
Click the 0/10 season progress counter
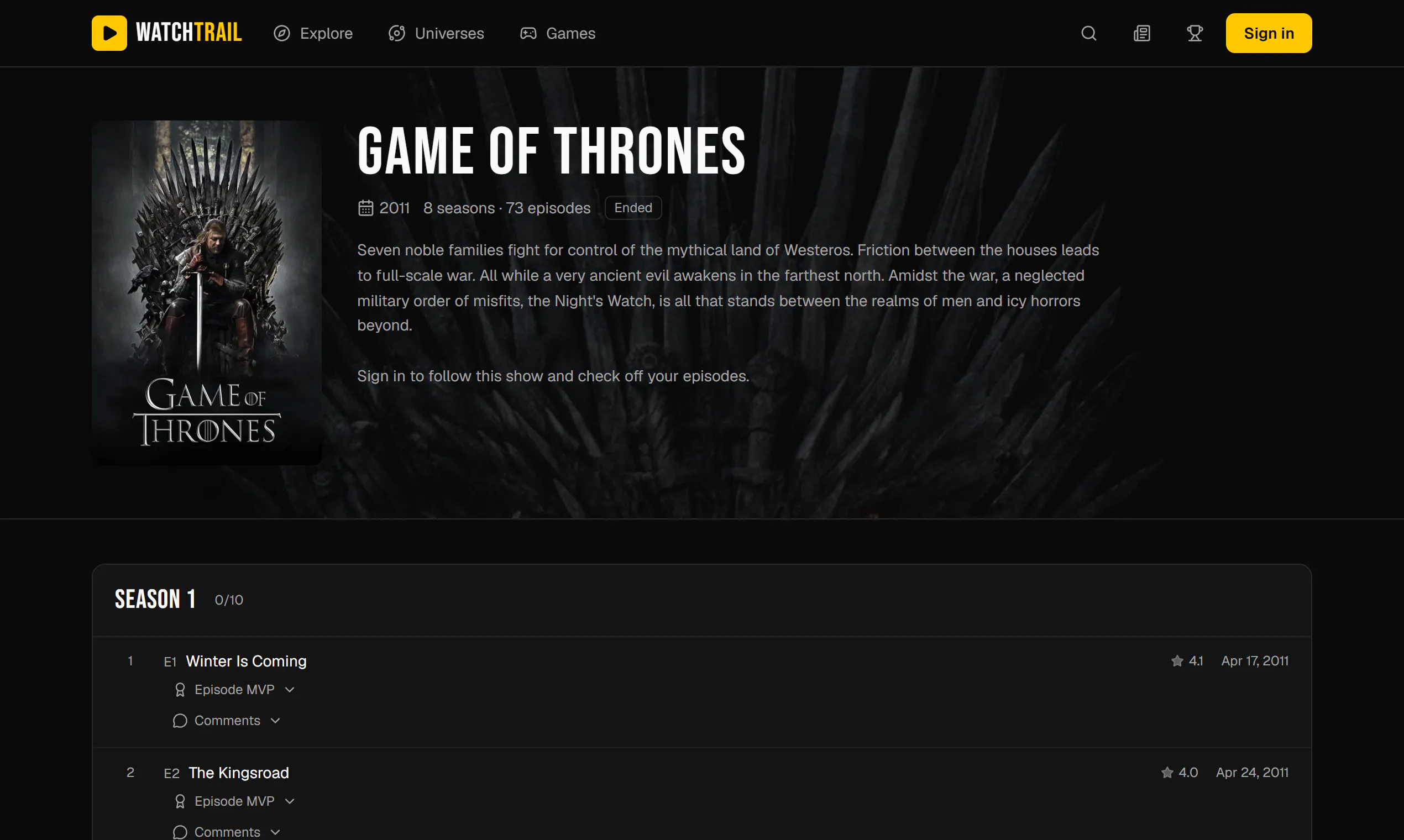pyautogui.click(x=229, y=600)
